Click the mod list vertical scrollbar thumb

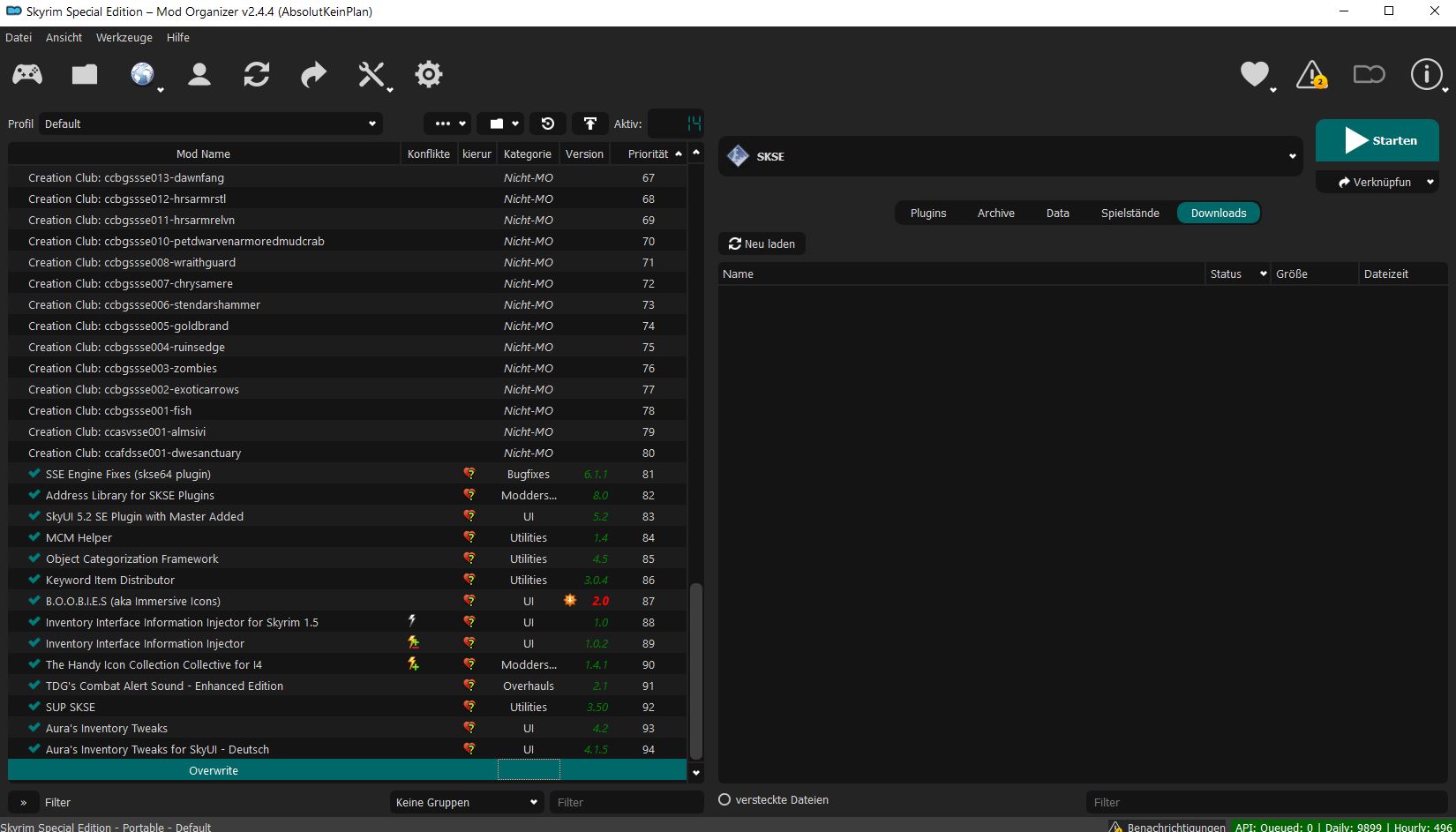coord(696,671)
